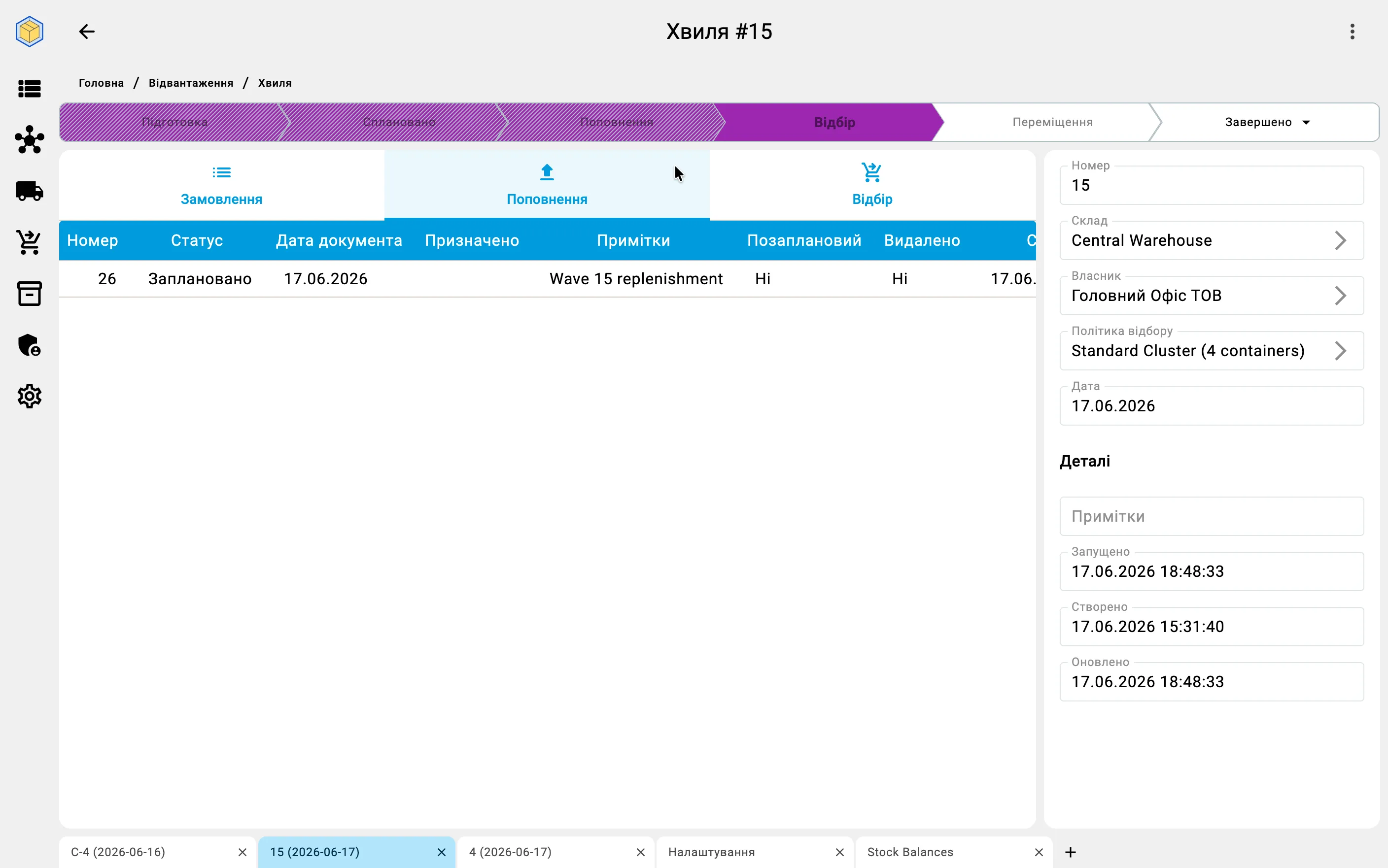The width and height of the screenshot is (1388, 868).
Task: Add a new tab with plus icon
Action: pyautogui.click(x=1071, y=852)
